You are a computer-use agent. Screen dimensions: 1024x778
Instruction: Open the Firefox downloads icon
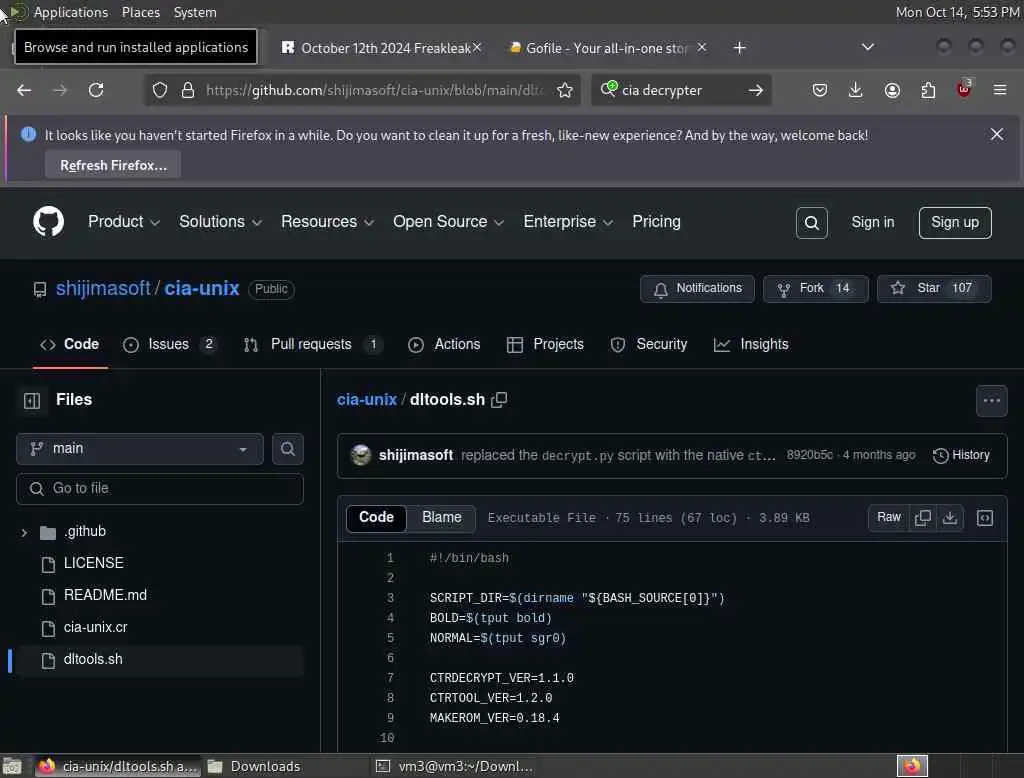tap(856, 90)
